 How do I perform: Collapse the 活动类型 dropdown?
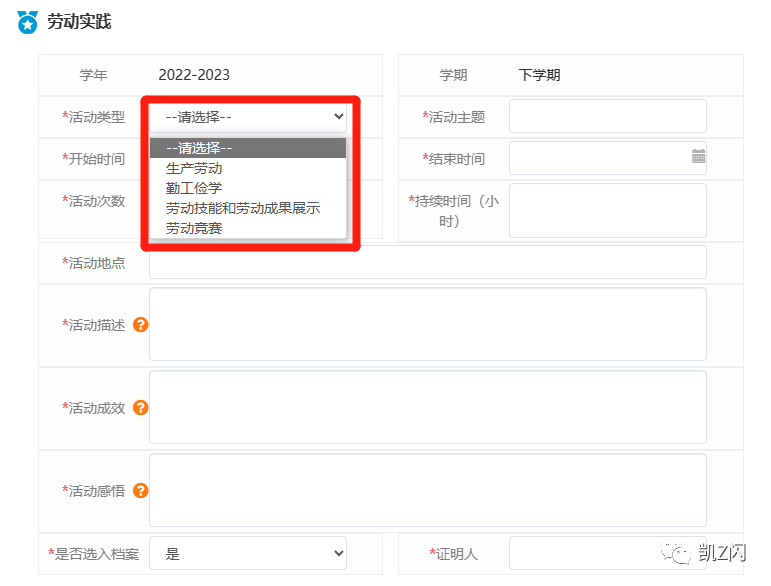247,117
